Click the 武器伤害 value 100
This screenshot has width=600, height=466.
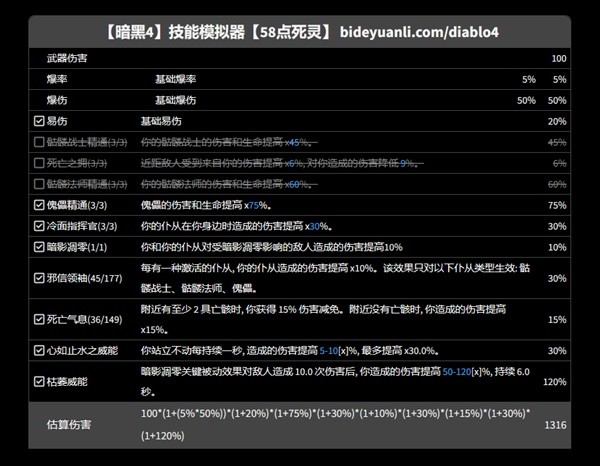(x=558, y=58)
